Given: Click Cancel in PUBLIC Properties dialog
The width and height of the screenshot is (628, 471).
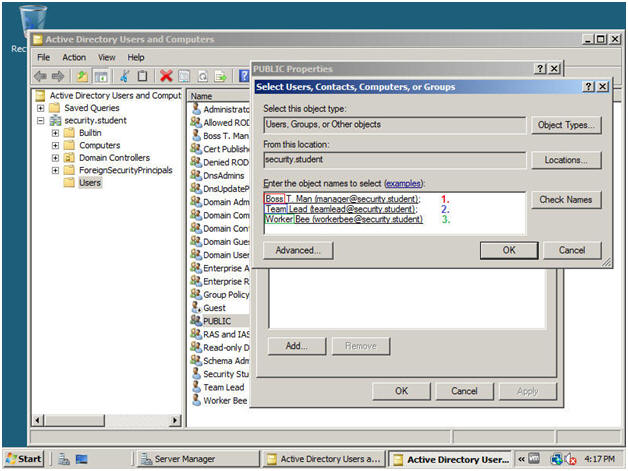Looking at the screenshot, I should (464, 391).
